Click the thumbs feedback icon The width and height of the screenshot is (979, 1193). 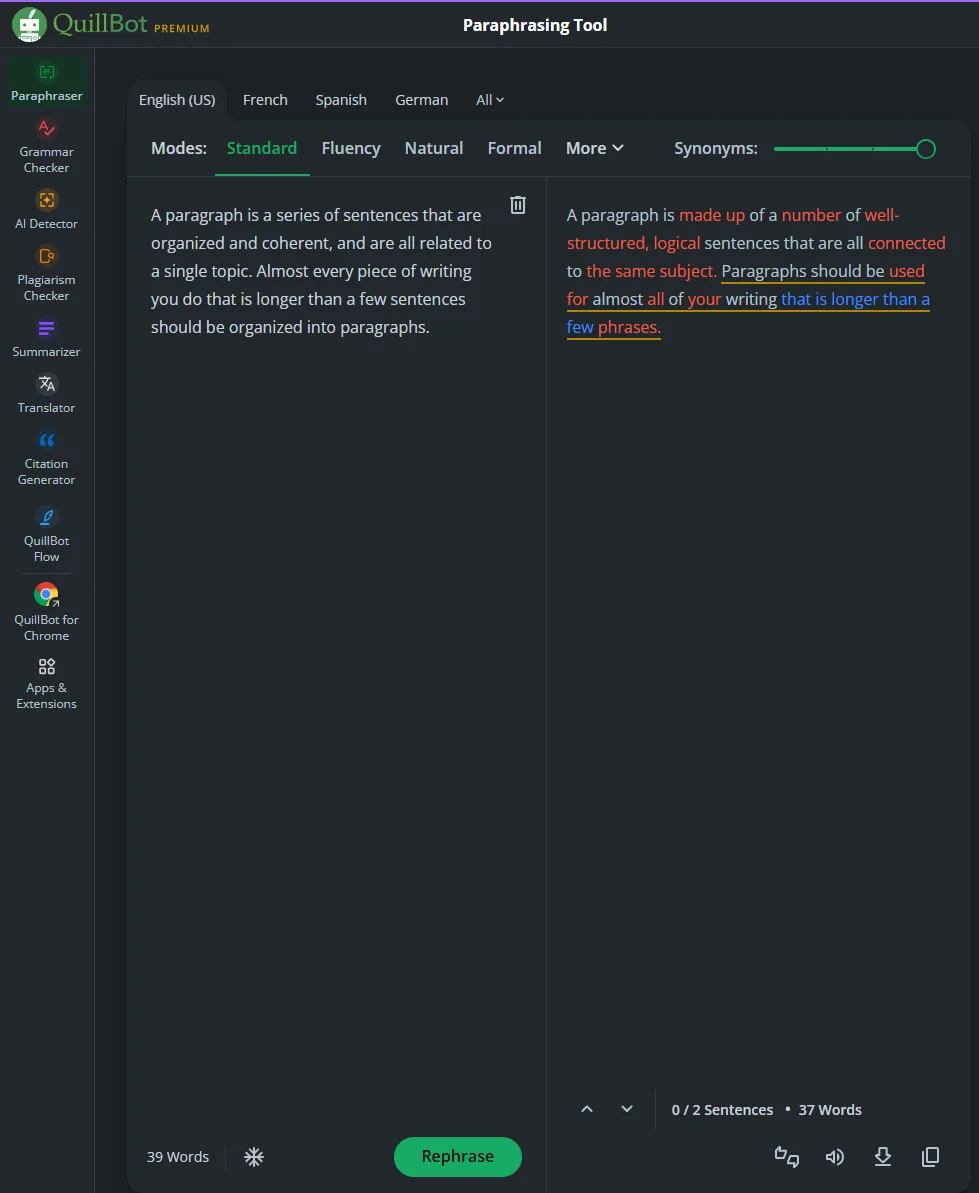click(x=787, y=1157)
